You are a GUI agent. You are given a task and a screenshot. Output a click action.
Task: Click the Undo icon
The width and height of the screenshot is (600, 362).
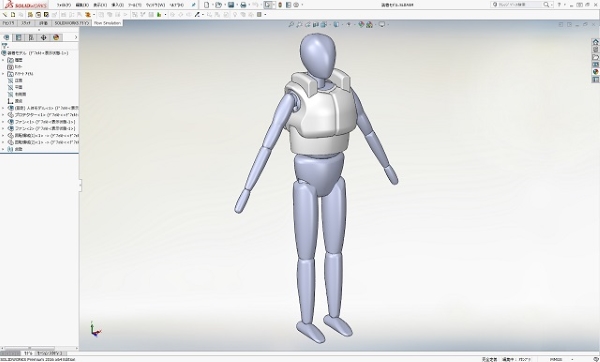tap(255, 5)
